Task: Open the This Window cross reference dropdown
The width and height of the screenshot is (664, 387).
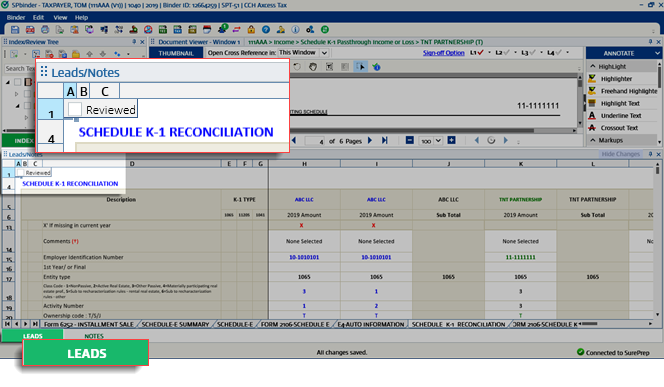Action: point(324,53)
